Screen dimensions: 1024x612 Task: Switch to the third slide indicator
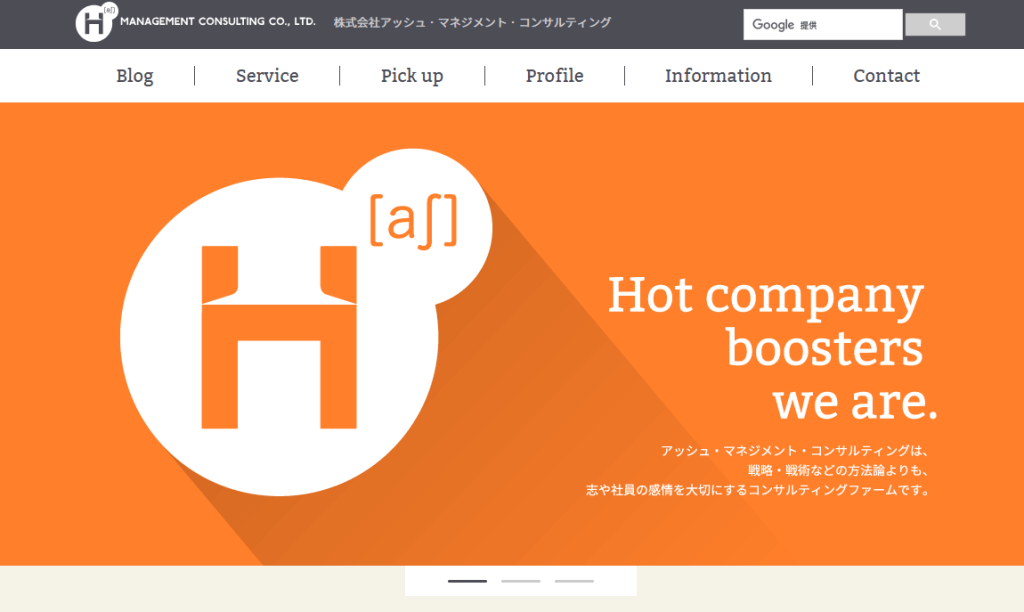[574, 581]
